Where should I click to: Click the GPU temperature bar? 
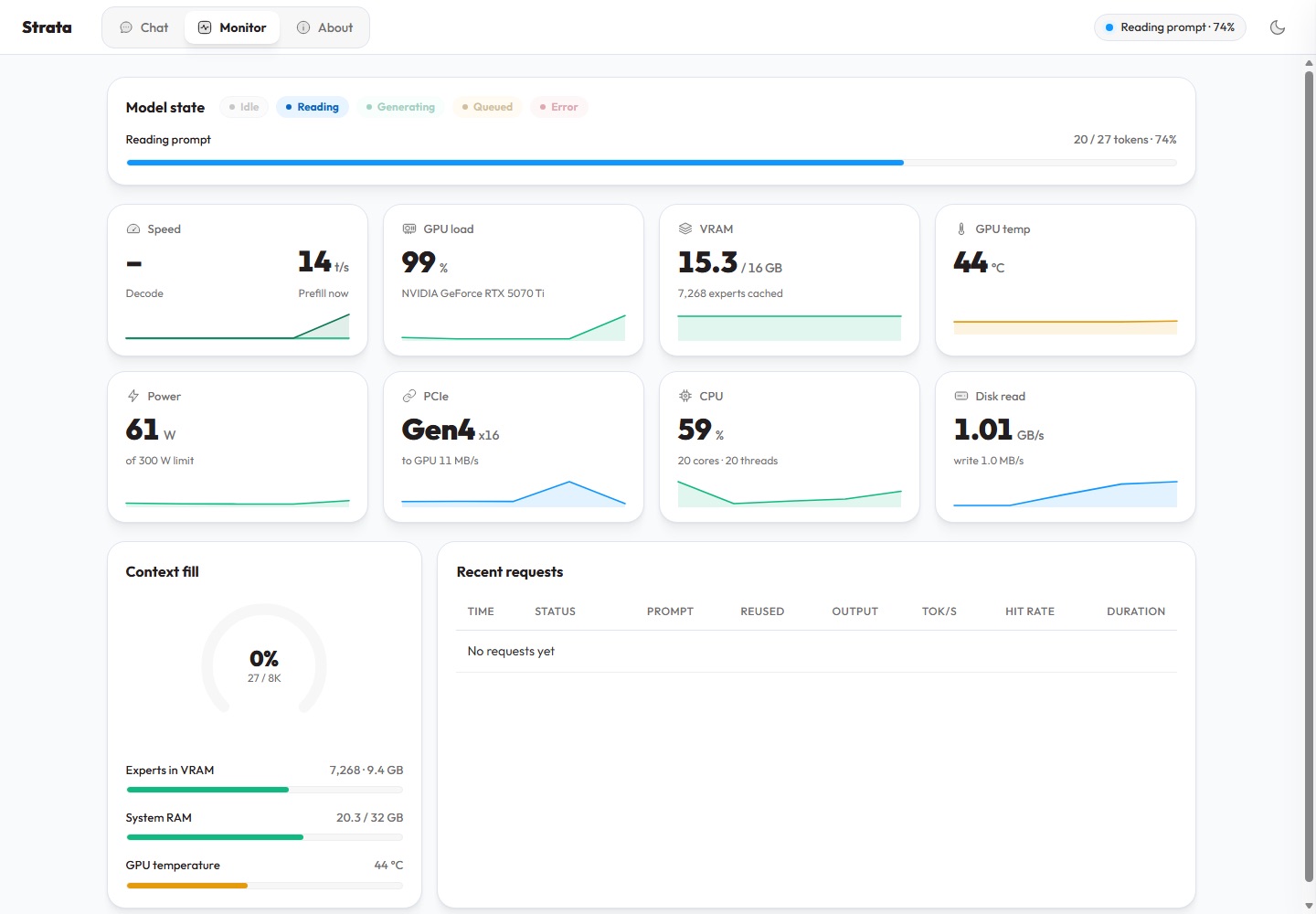pyautogui.click(x=265, y=885)
